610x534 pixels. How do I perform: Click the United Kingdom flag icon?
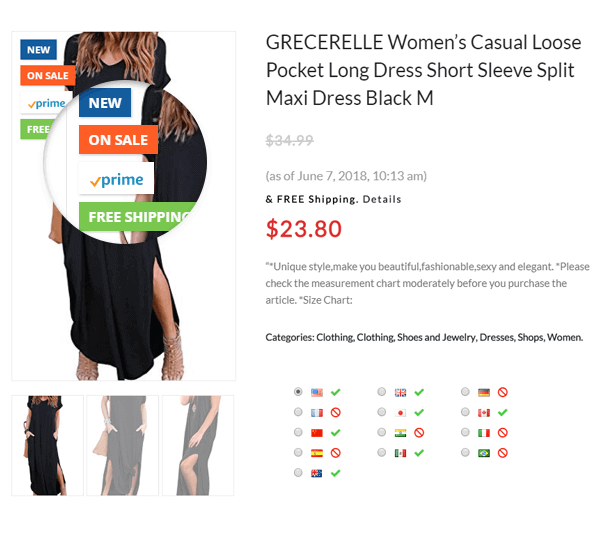[400, 392]
